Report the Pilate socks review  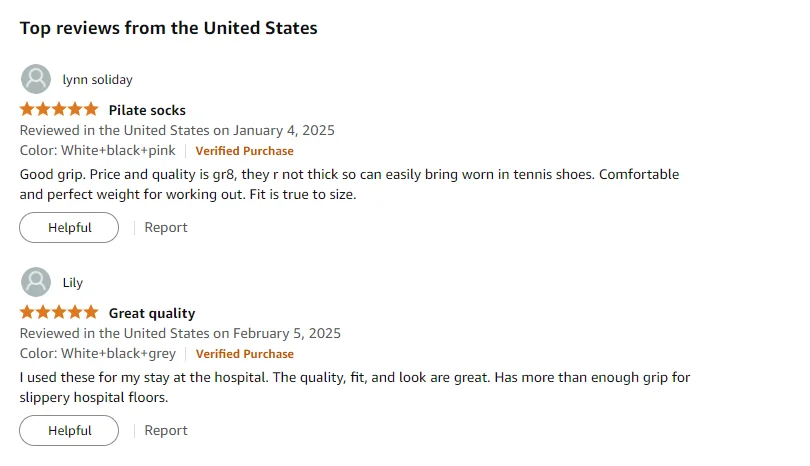click(166, 227)
